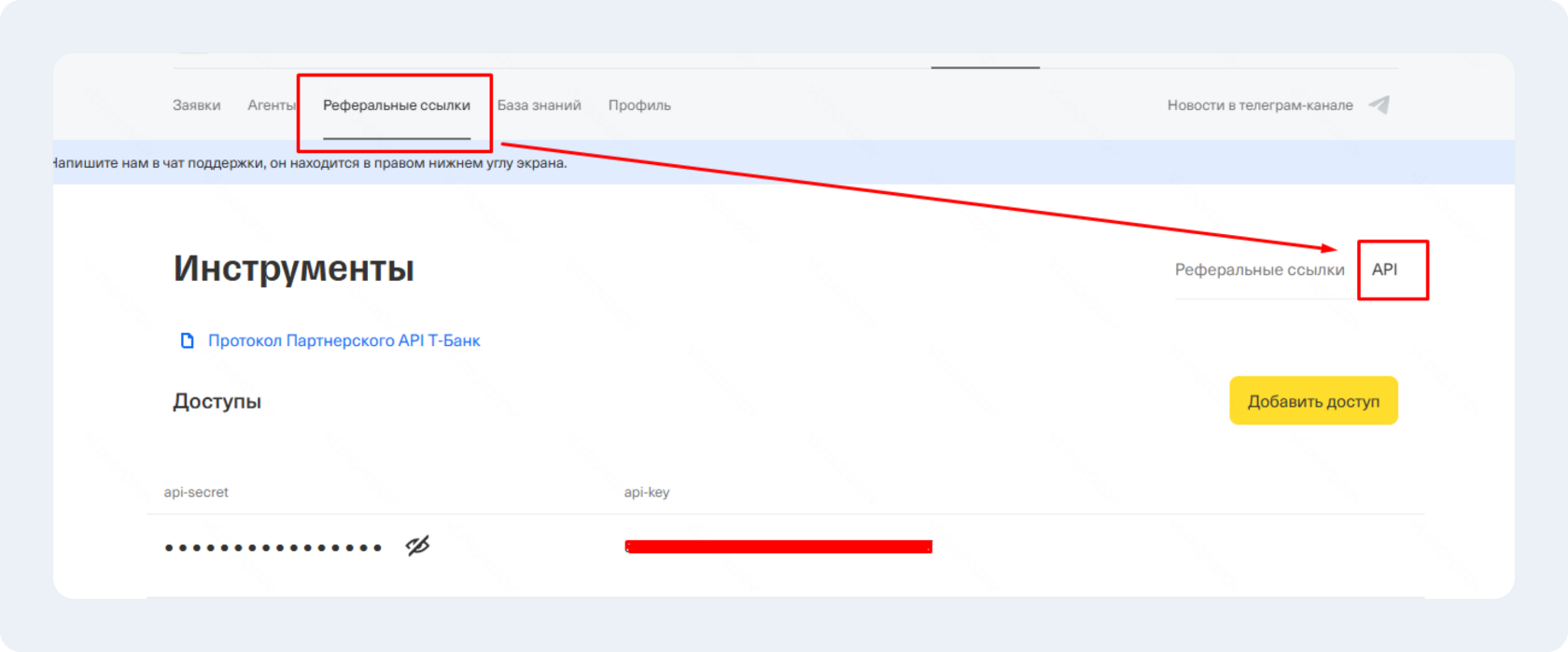Open the Заявки navigation tab
Image resolution: width=1568 pixels, height=652 pixels.
(x=196, y=105)
